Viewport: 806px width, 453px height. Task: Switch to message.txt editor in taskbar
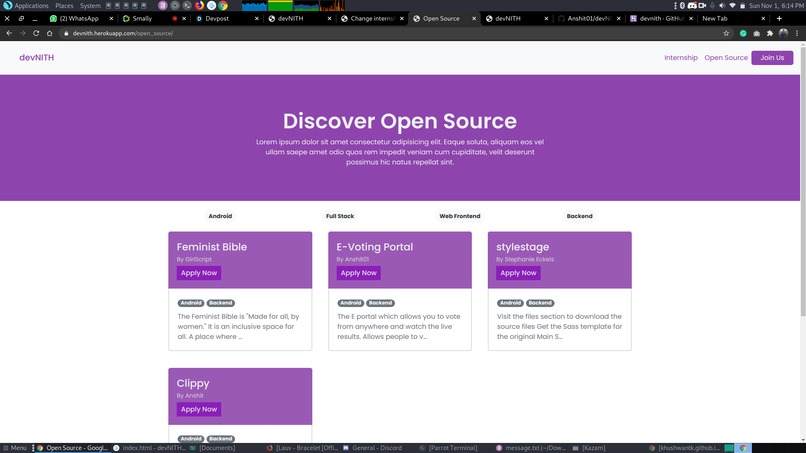pyautogui.click(x=530, y=448)
